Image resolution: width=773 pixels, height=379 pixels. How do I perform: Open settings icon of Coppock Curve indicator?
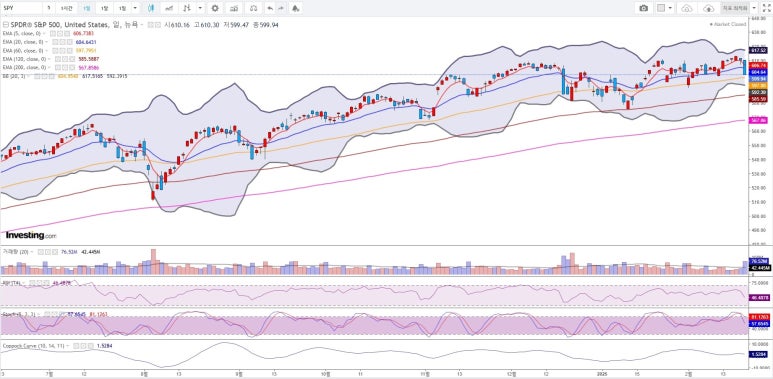pyautogui.click(x=83, y=346)
